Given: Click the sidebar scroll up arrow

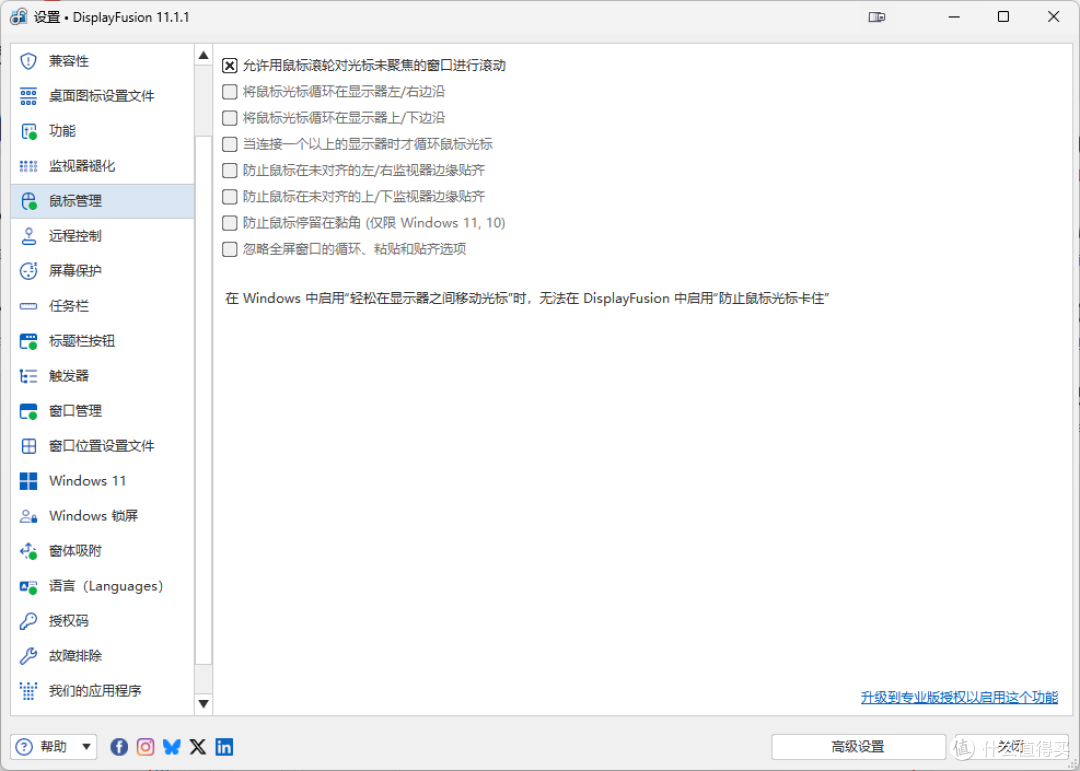Looking at the screenshot, I should pyautogui.click(x=203, y=55).
